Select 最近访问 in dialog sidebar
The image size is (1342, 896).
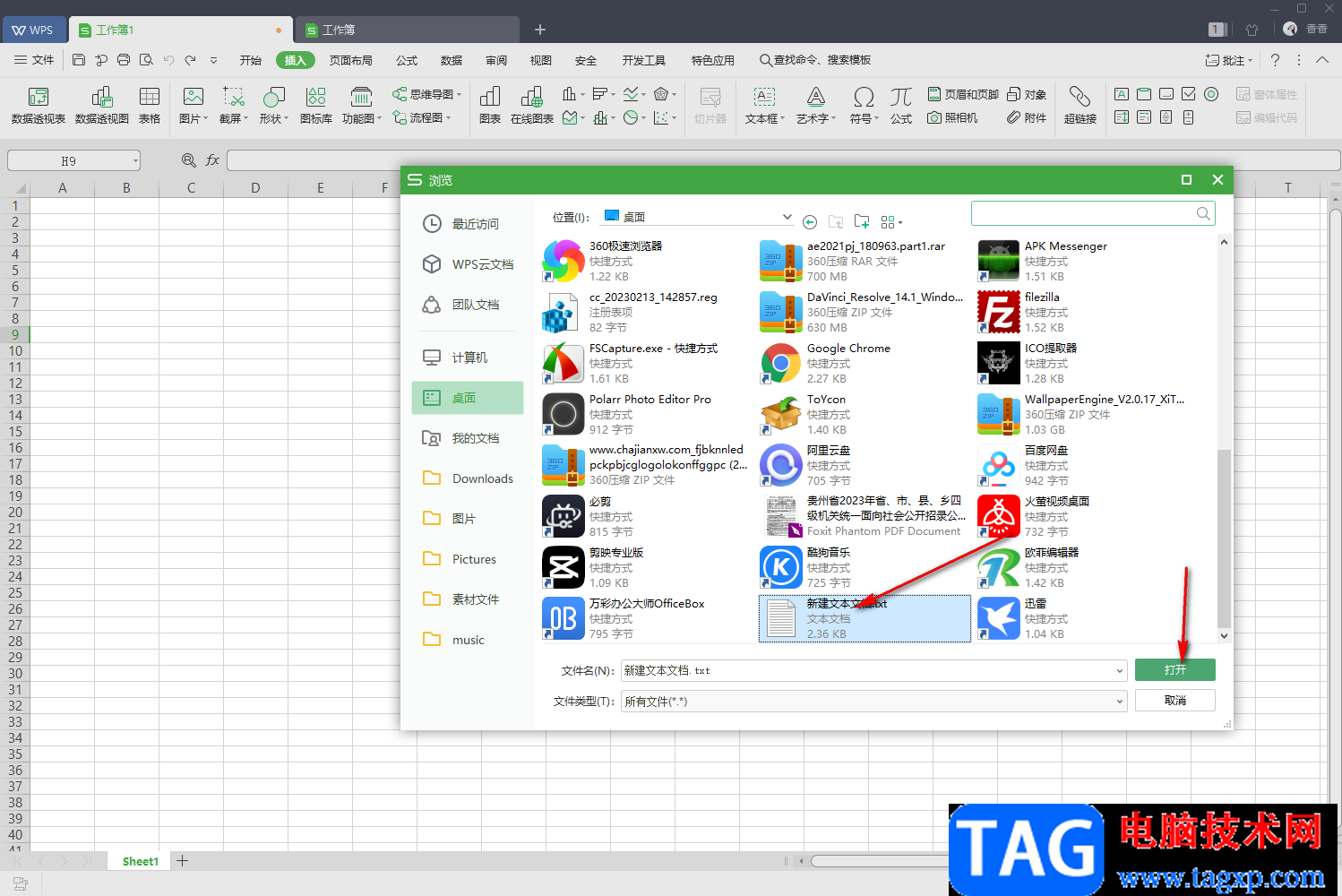tap(467, 224)
